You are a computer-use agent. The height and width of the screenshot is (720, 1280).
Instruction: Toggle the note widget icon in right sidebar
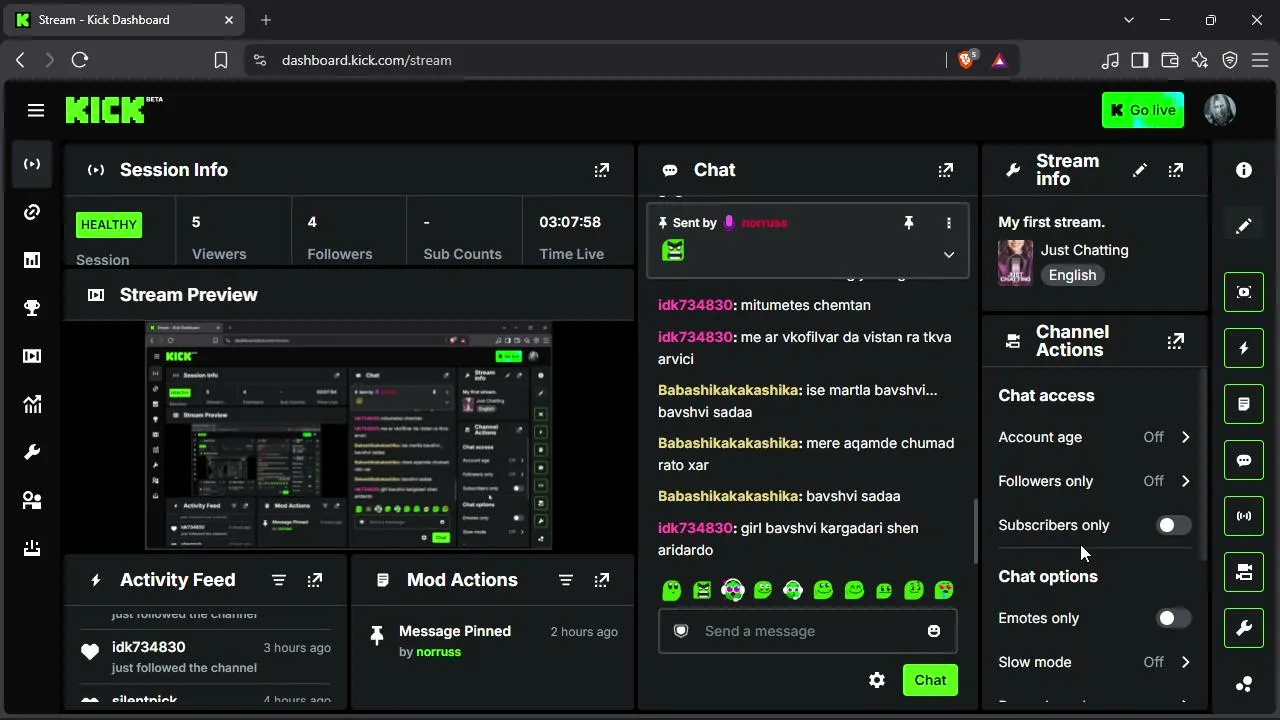pyautogui.click(x=1244, y=404)
